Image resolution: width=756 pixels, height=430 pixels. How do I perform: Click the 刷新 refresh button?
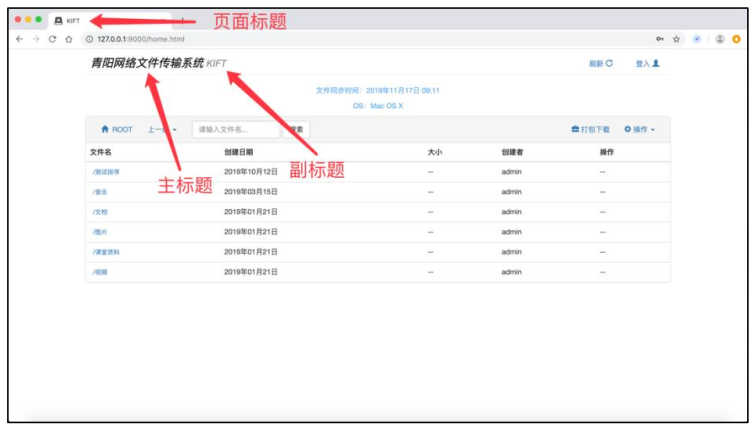(600, 64)
